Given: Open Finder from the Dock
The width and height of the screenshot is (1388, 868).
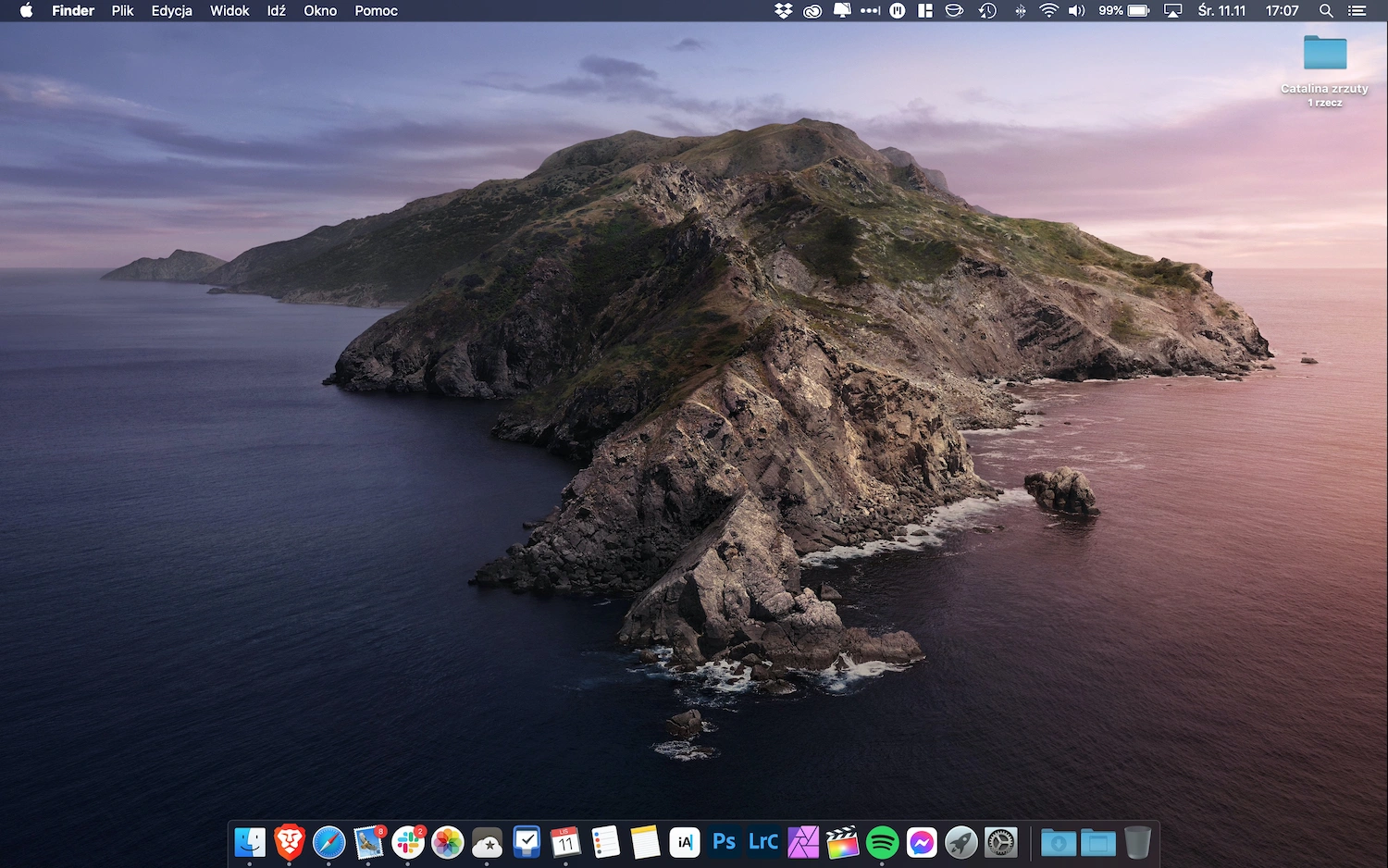Looking at the screenshot, I should 250,842.
